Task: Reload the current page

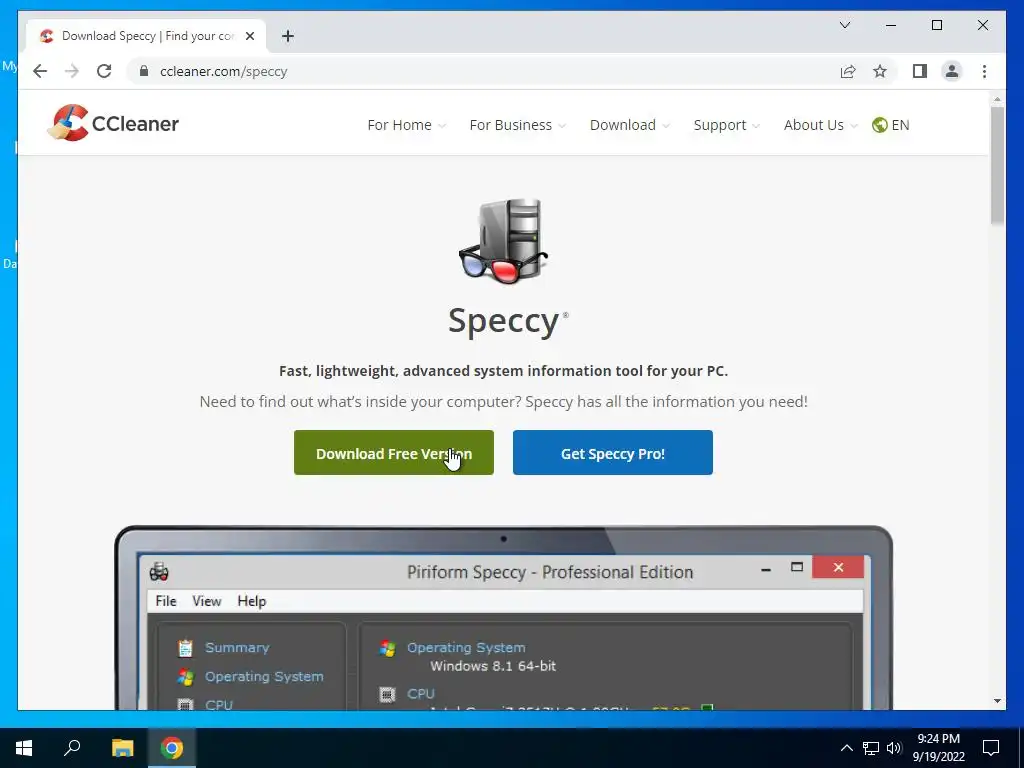Action: [x=104, y=71]
